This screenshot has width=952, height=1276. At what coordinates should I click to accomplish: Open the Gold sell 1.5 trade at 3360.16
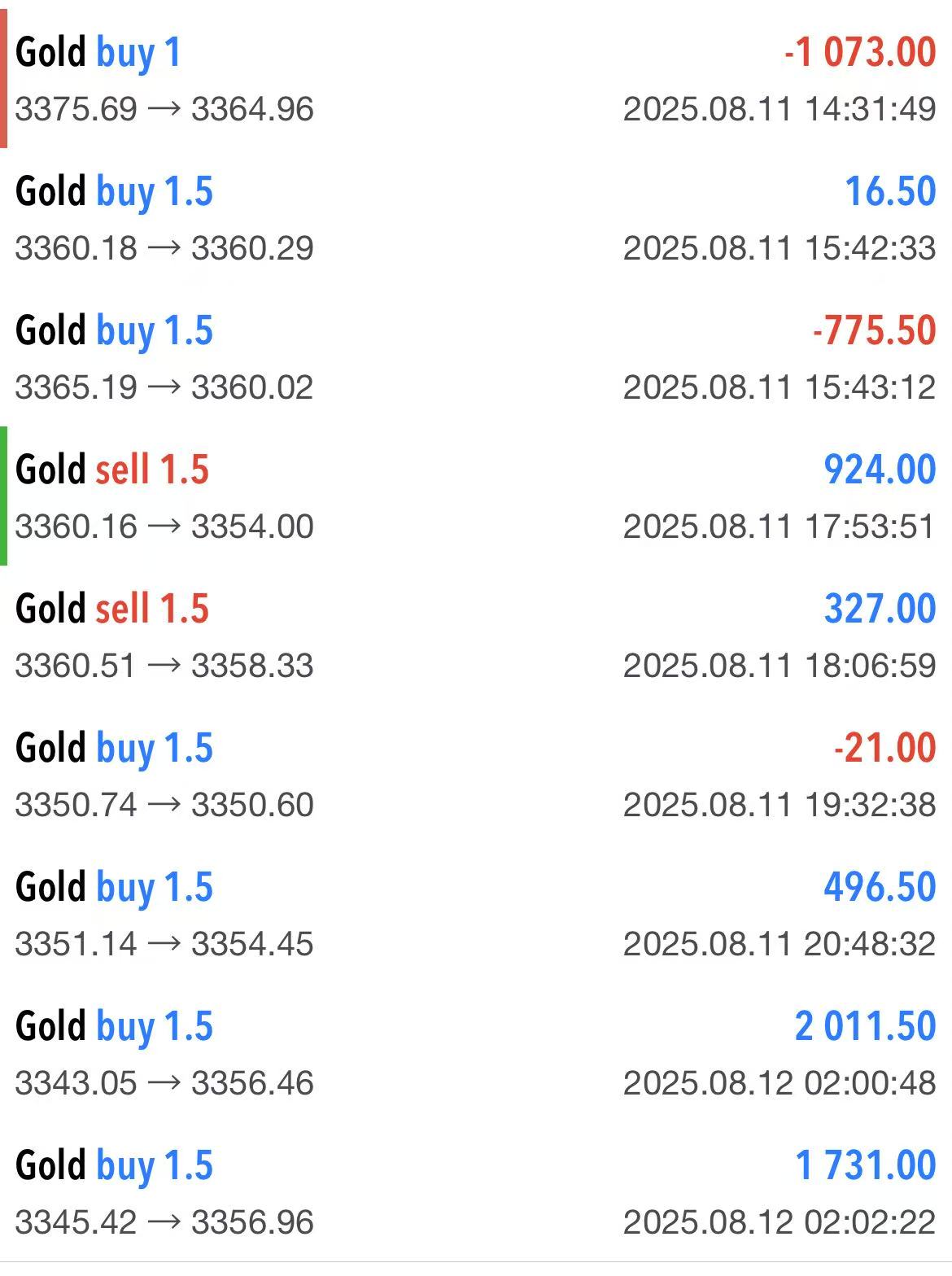[x=476, y=496]
